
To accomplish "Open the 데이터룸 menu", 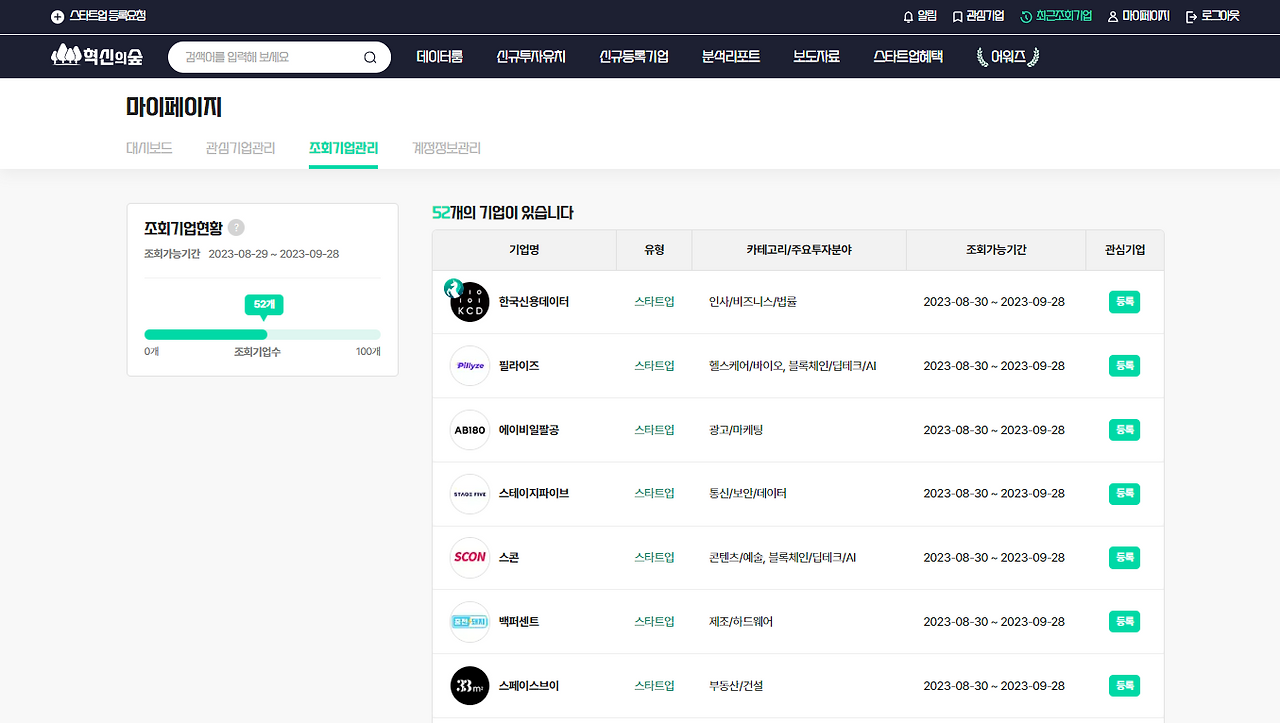I will coord(440,57).
